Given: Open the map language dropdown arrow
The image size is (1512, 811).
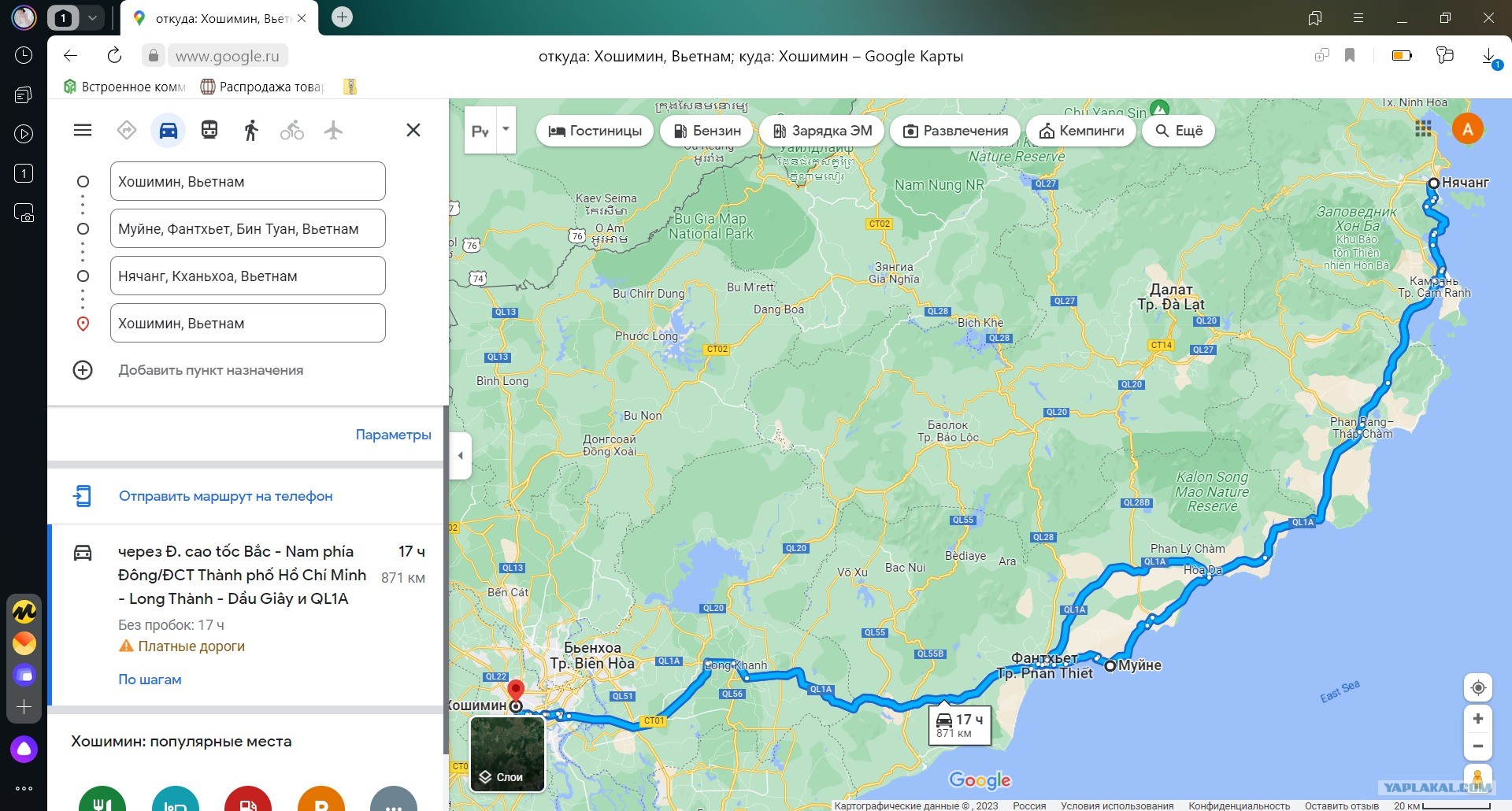Looking at the screenshot, I should [506, 129].
